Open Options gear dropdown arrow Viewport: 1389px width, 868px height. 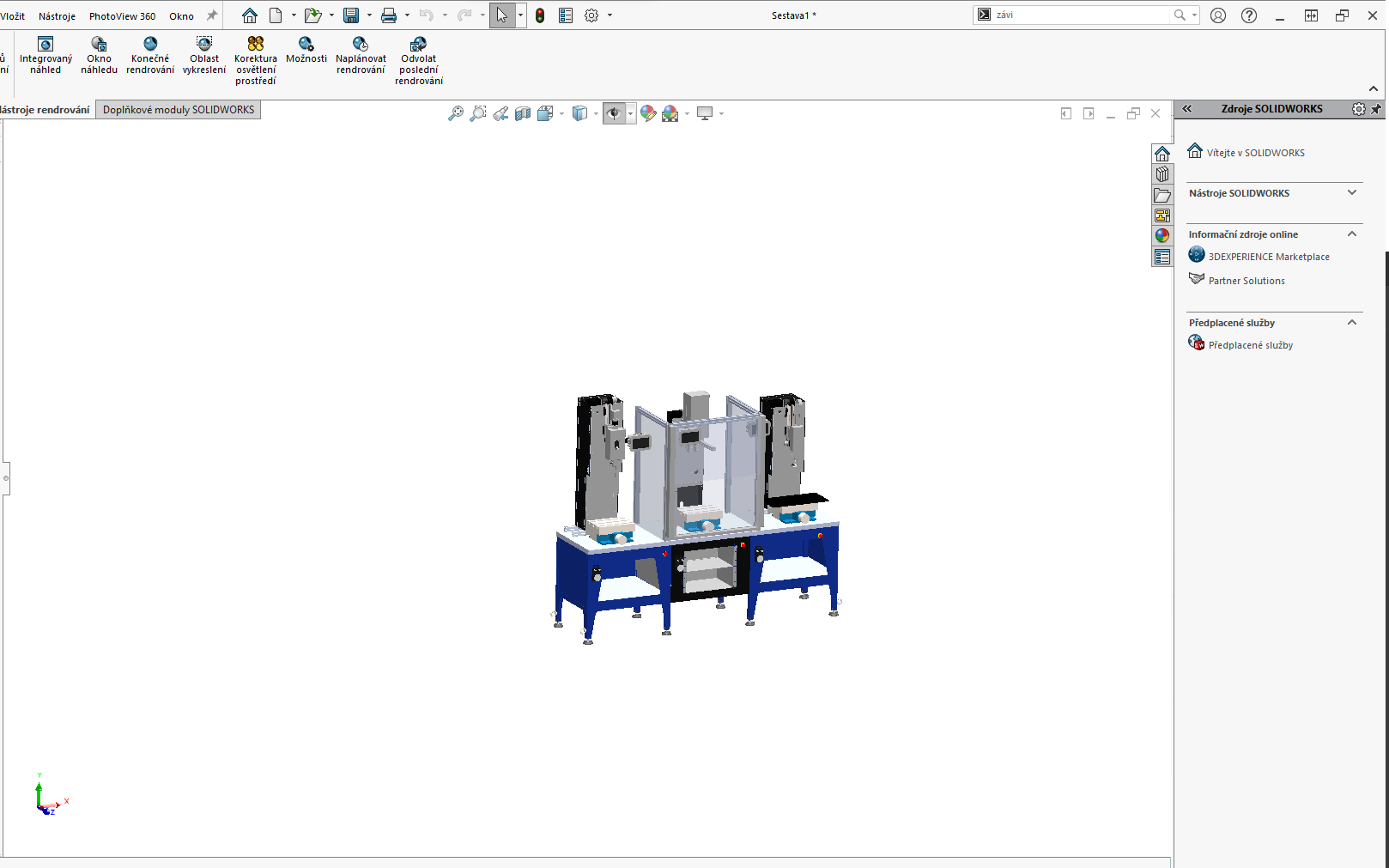tap(610, 15)
